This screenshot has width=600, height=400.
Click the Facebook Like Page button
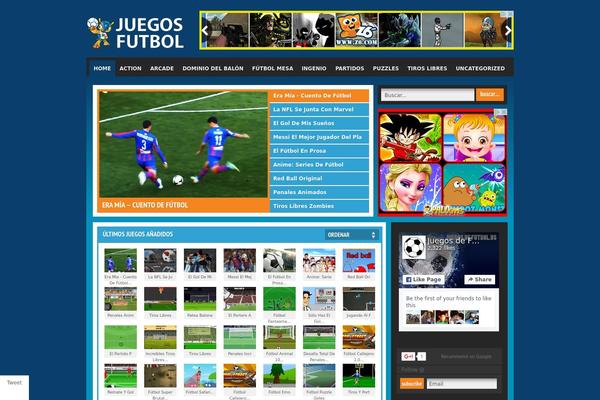(423, 279)
